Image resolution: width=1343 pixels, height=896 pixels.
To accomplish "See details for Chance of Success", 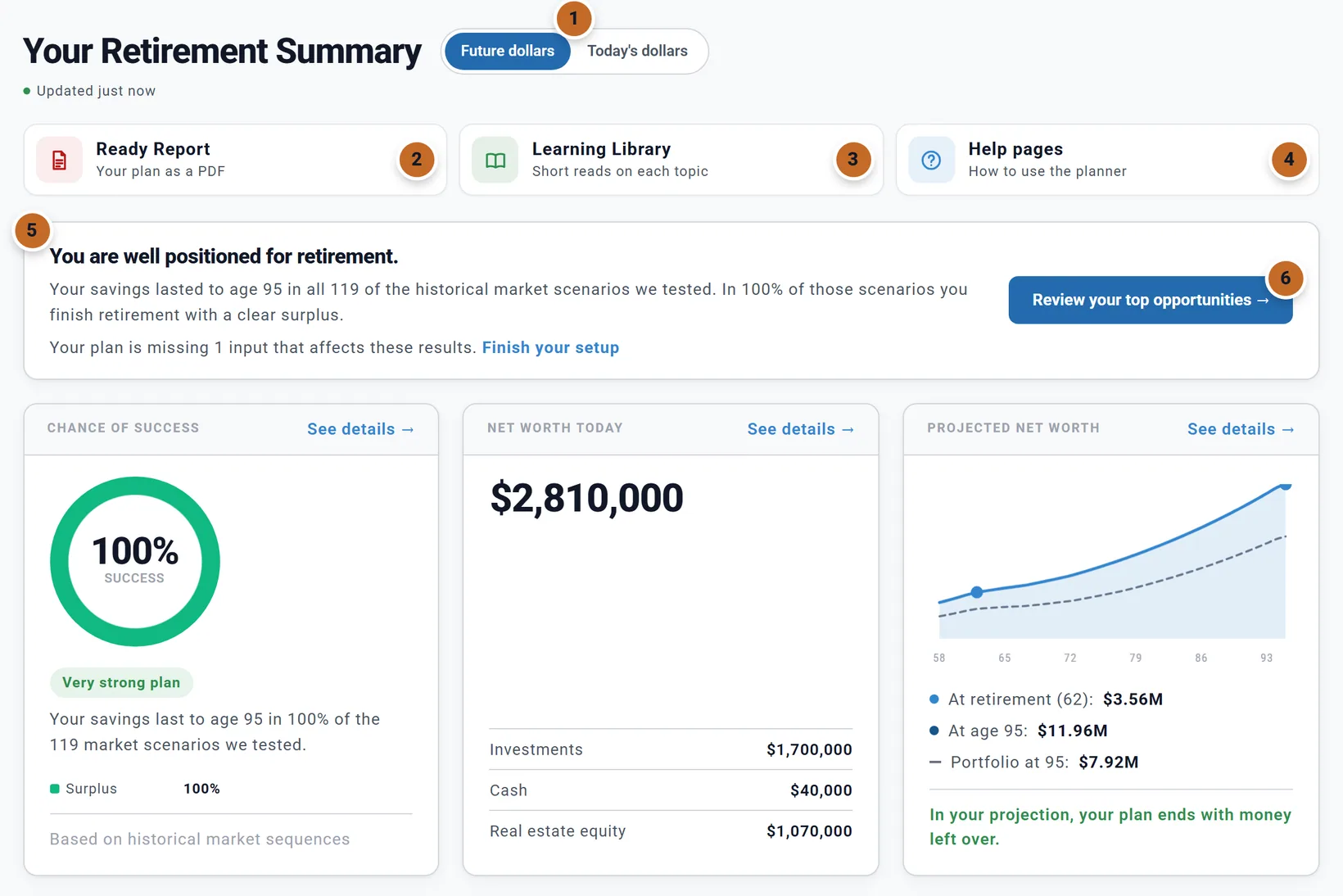I will coord(360,429).
